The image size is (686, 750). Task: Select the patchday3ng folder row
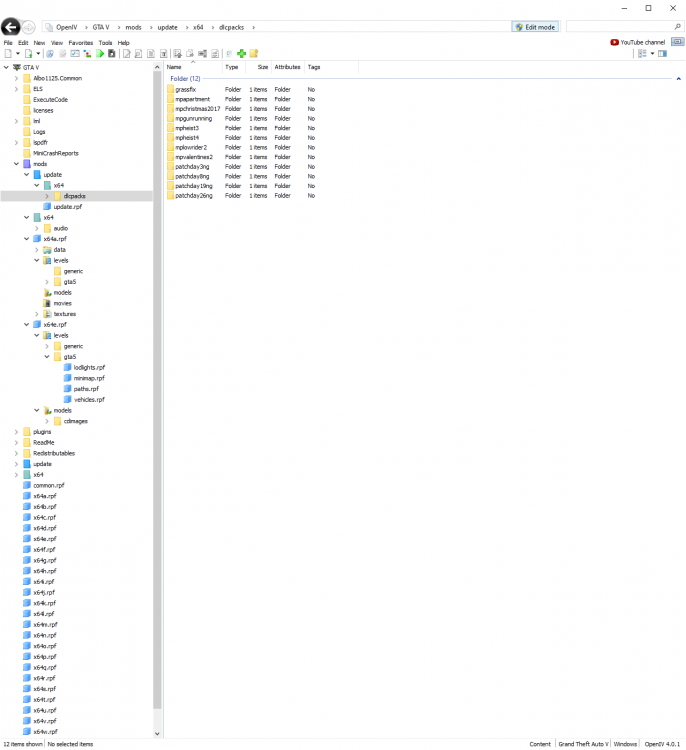(x=242, y=166)
